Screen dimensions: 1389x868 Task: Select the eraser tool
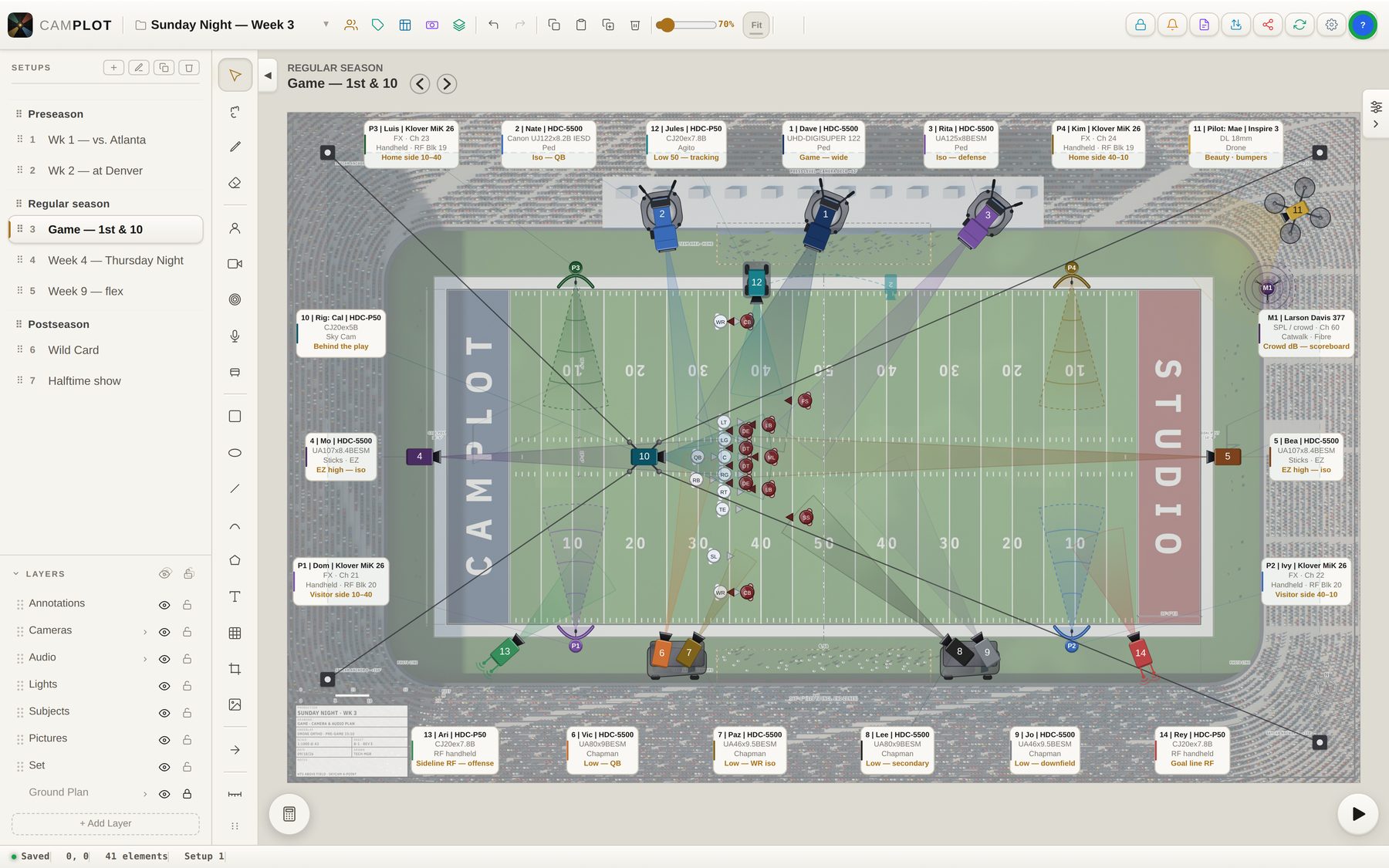235,183
